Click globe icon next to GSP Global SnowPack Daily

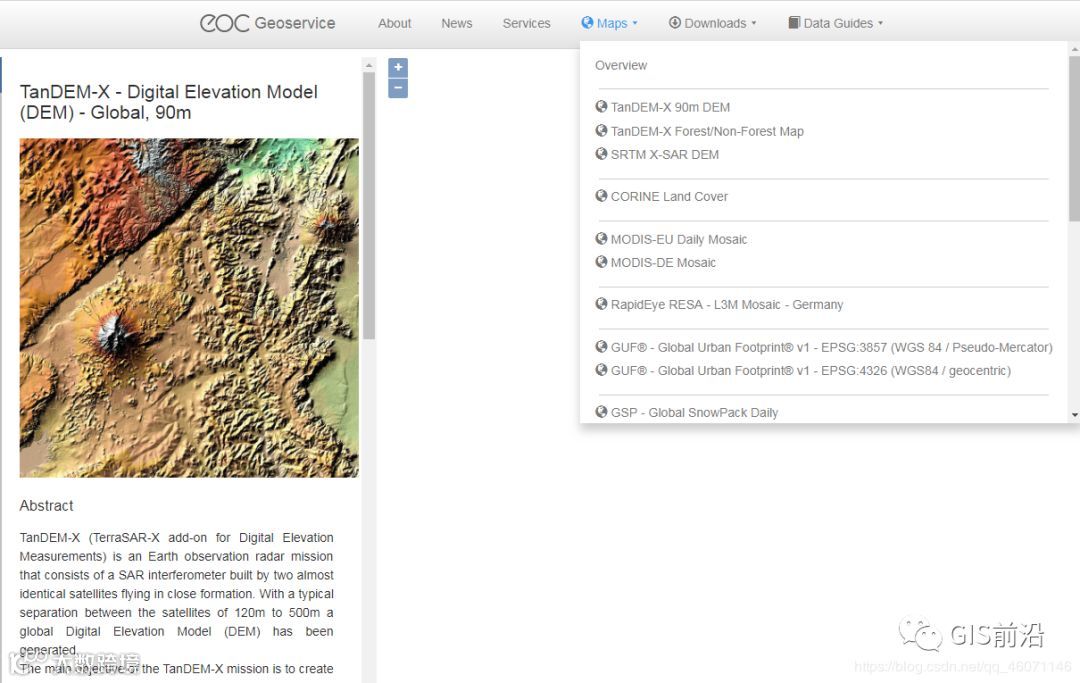pyautogui.click(x=601, y=412)
